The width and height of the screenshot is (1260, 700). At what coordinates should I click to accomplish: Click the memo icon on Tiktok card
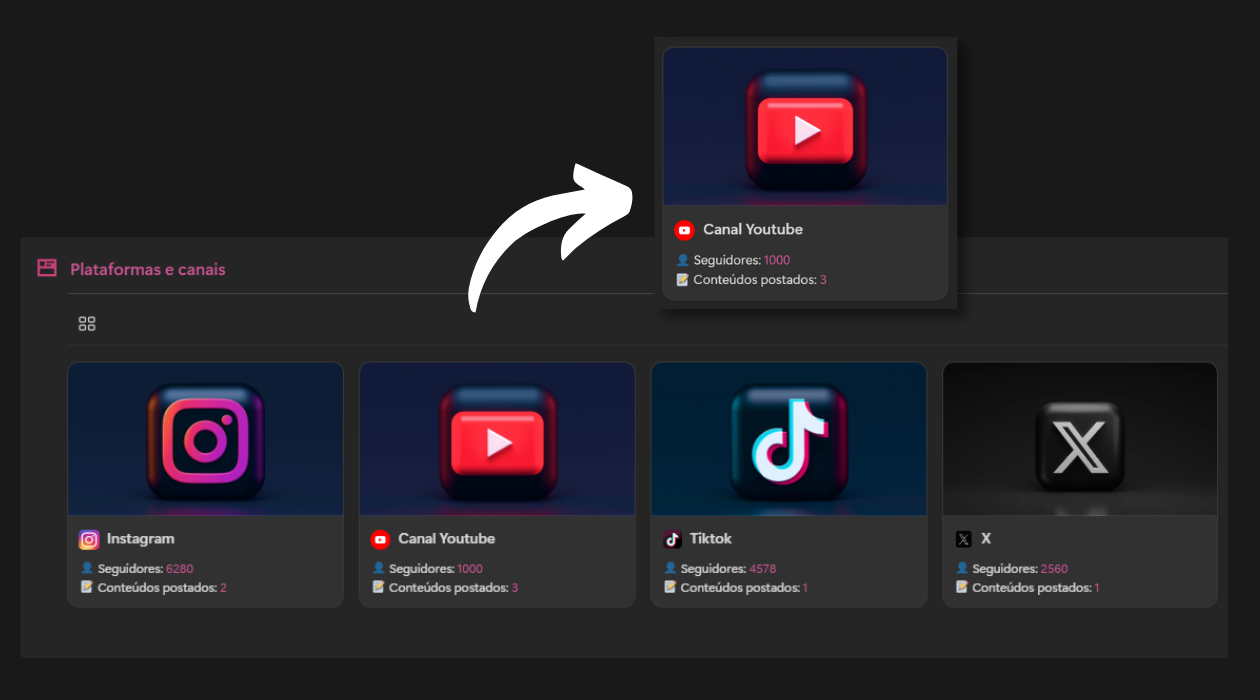[670, 588]
